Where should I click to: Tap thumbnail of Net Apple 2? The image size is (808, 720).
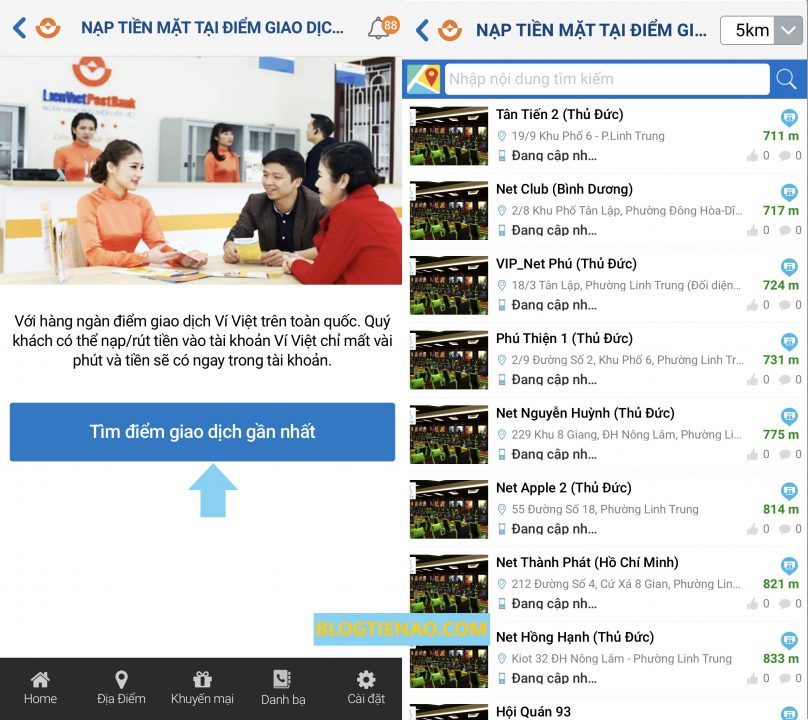(448, 510)
